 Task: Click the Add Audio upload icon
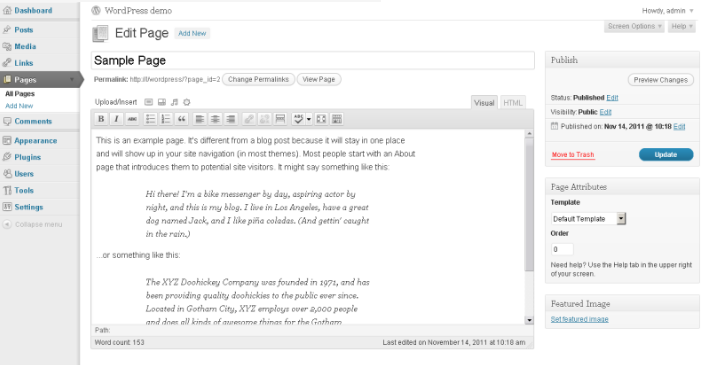174,102
